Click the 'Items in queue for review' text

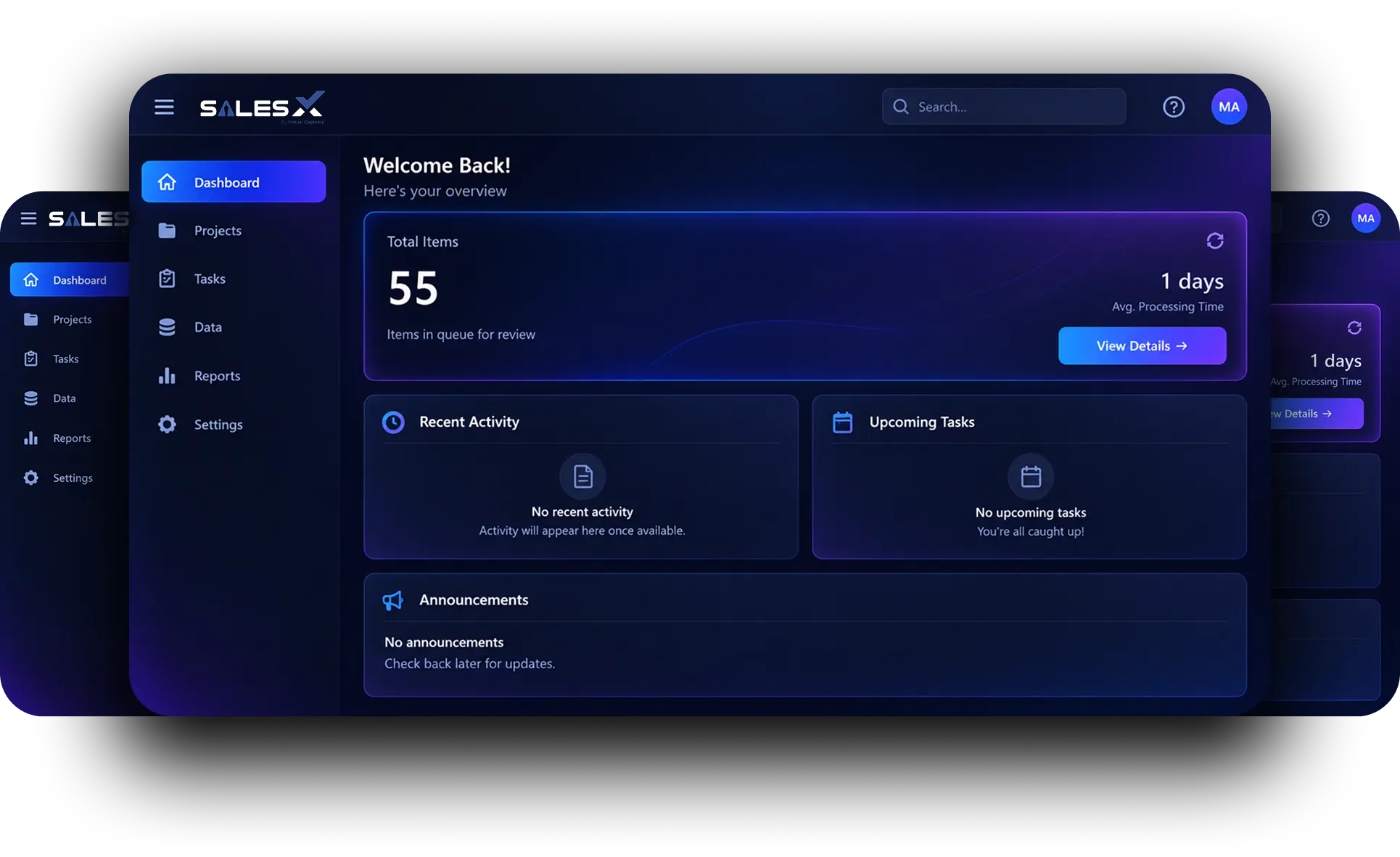pyautogui.click(x=461, y=335)
